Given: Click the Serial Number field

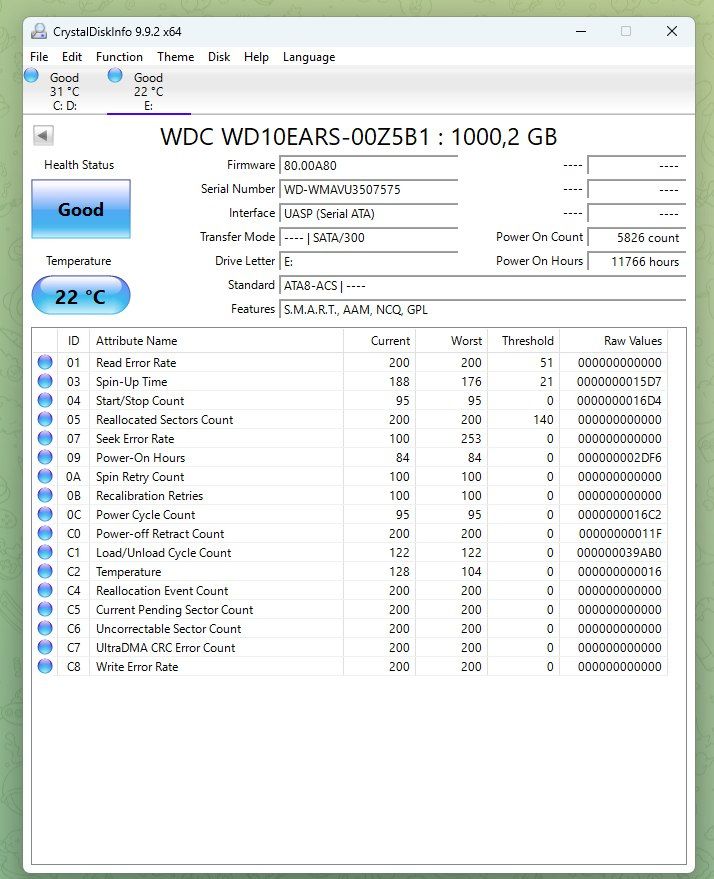Looking at the screenshot, I should (x=368, y=189).
